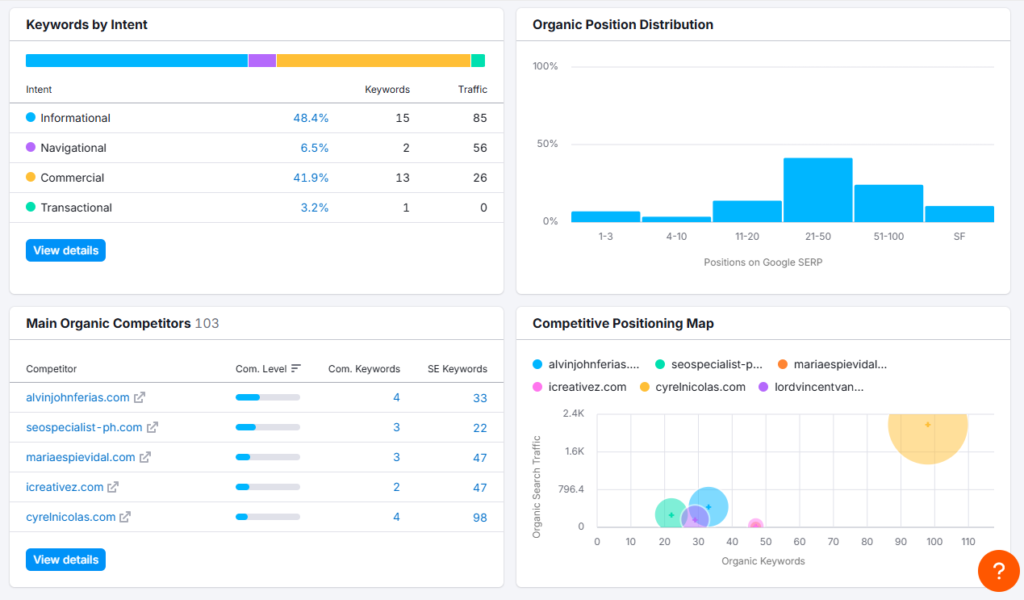
Task: Click the Informational 48.4% percentage link
Action: 310,118
